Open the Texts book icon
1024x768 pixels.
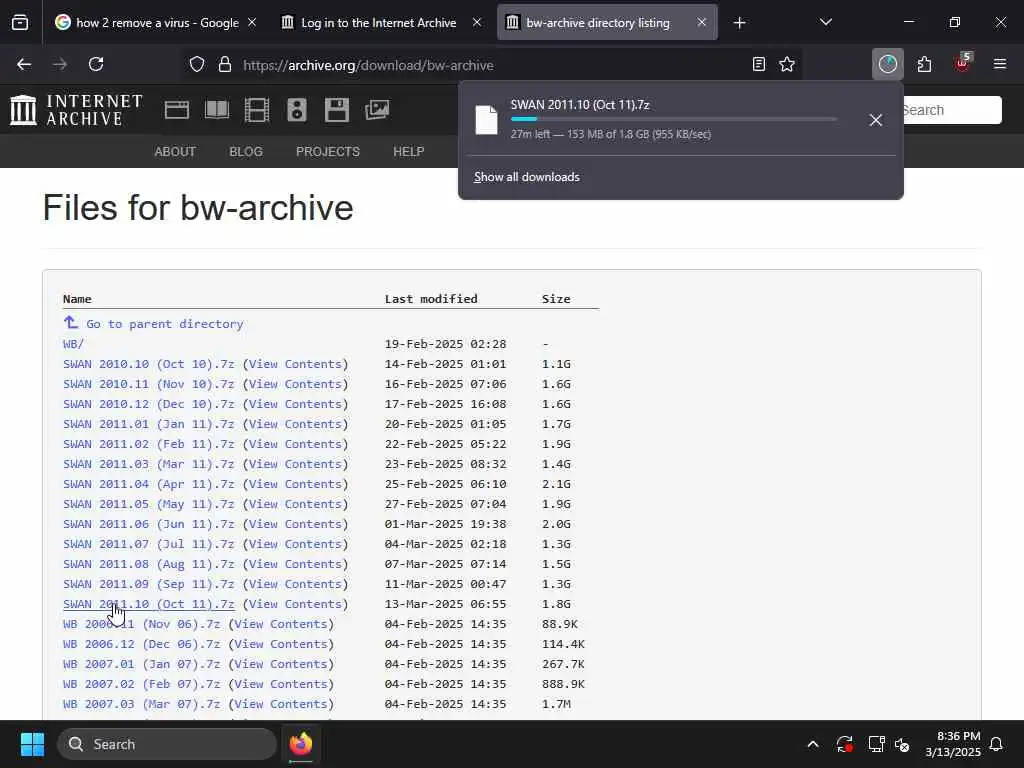tap(217, 110)
